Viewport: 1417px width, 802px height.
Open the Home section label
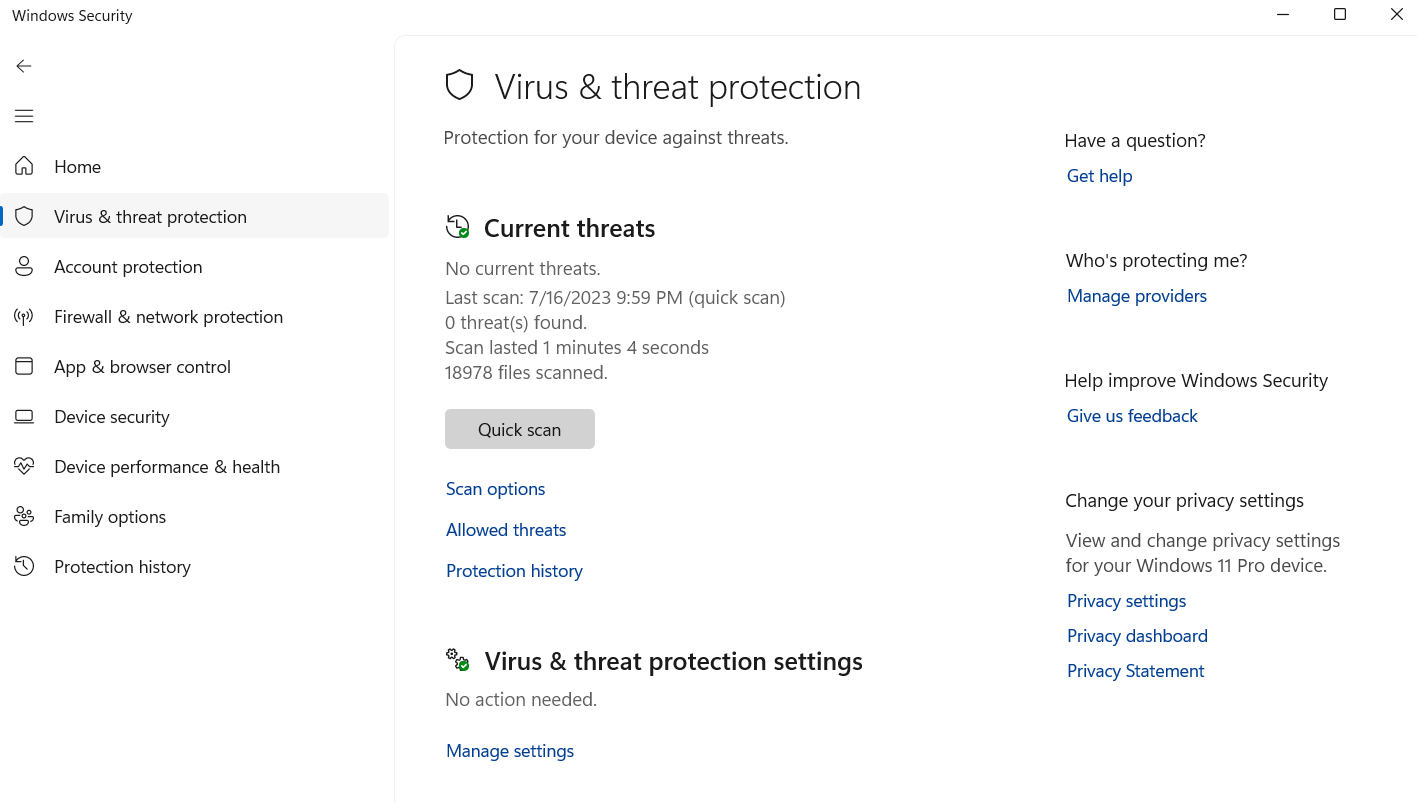77,167
